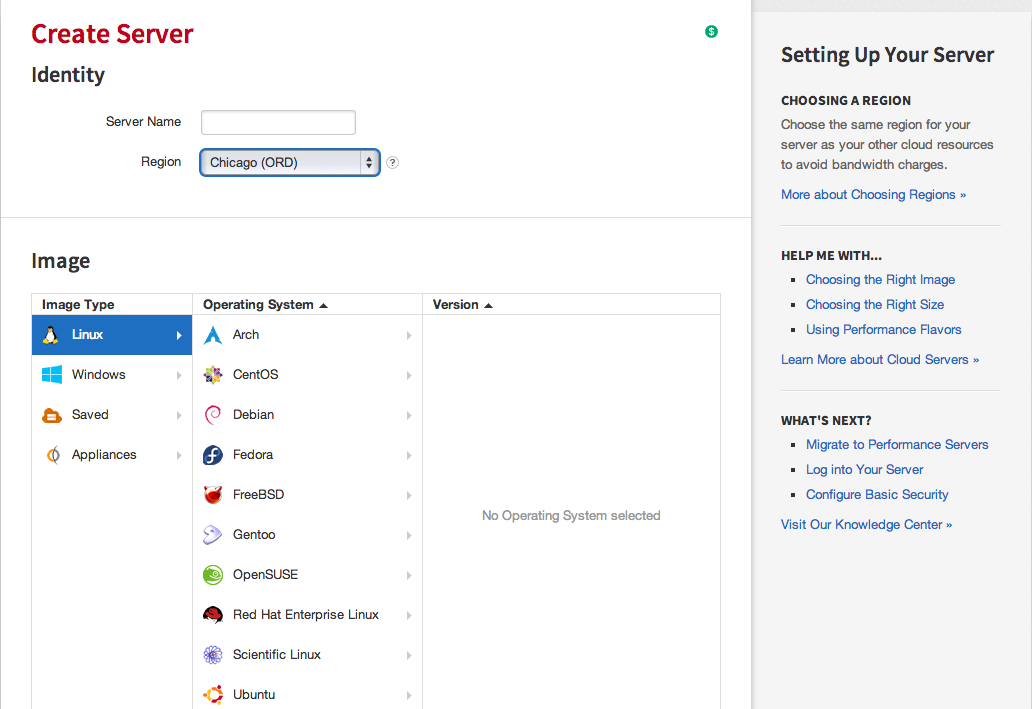Click the Scientific Linux logo icon
This screenshot has height=709, width=1032.
tap(213, 655)
